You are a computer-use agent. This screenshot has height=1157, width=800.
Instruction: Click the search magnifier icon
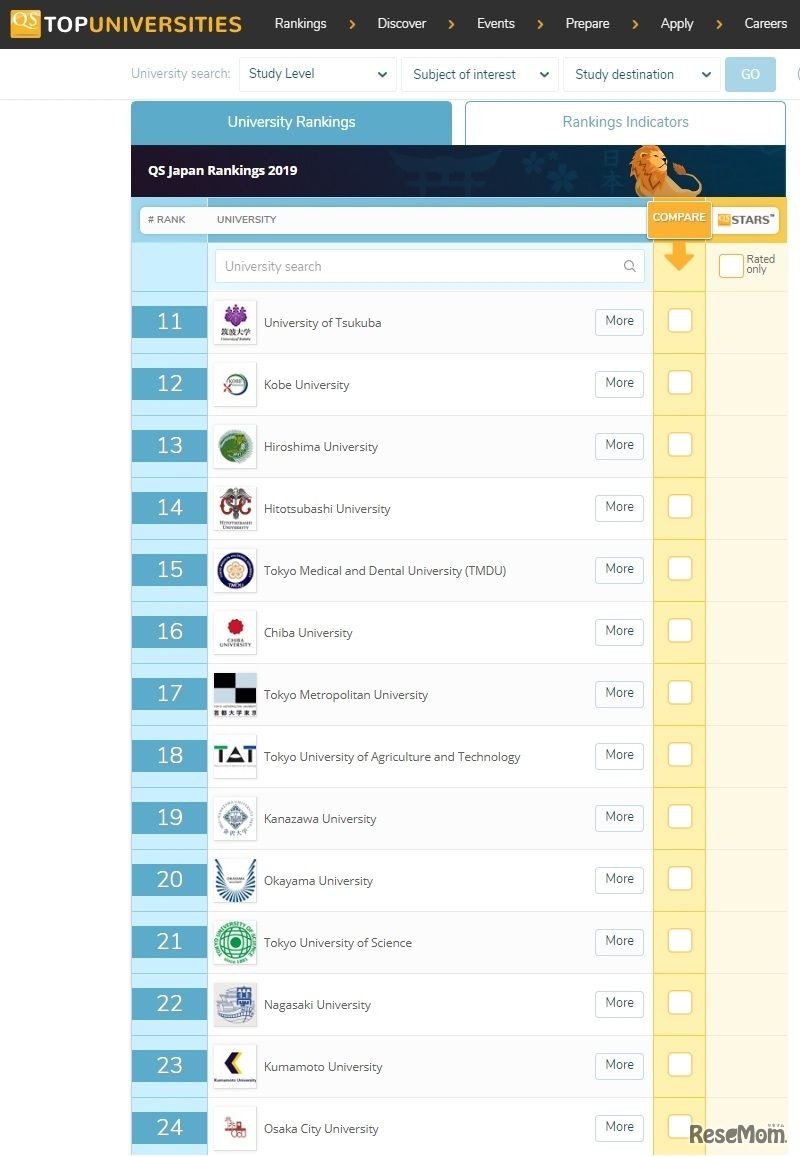click(630, 266)
